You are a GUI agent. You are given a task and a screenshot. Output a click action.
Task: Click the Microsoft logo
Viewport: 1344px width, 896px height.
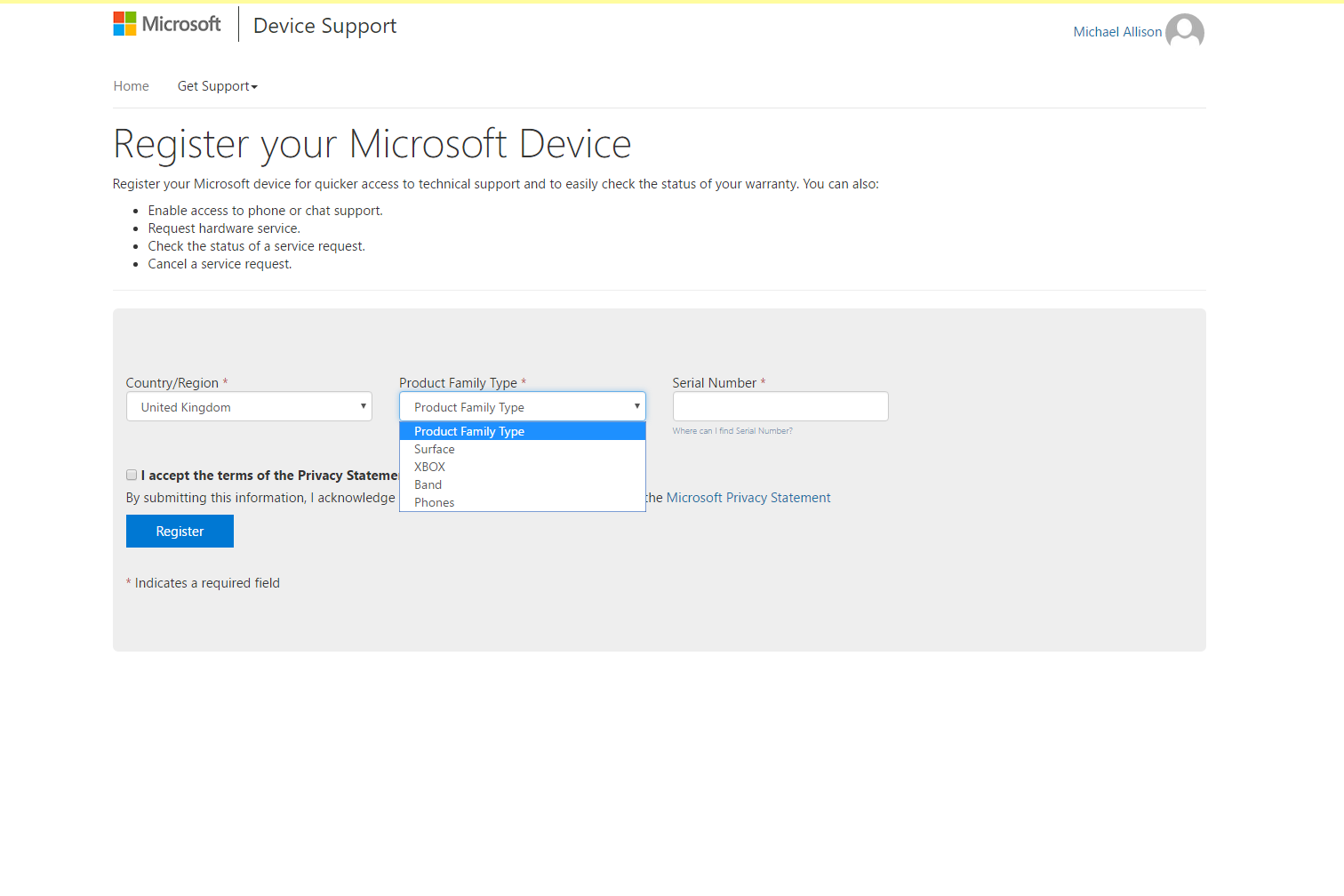pos(167,24)
